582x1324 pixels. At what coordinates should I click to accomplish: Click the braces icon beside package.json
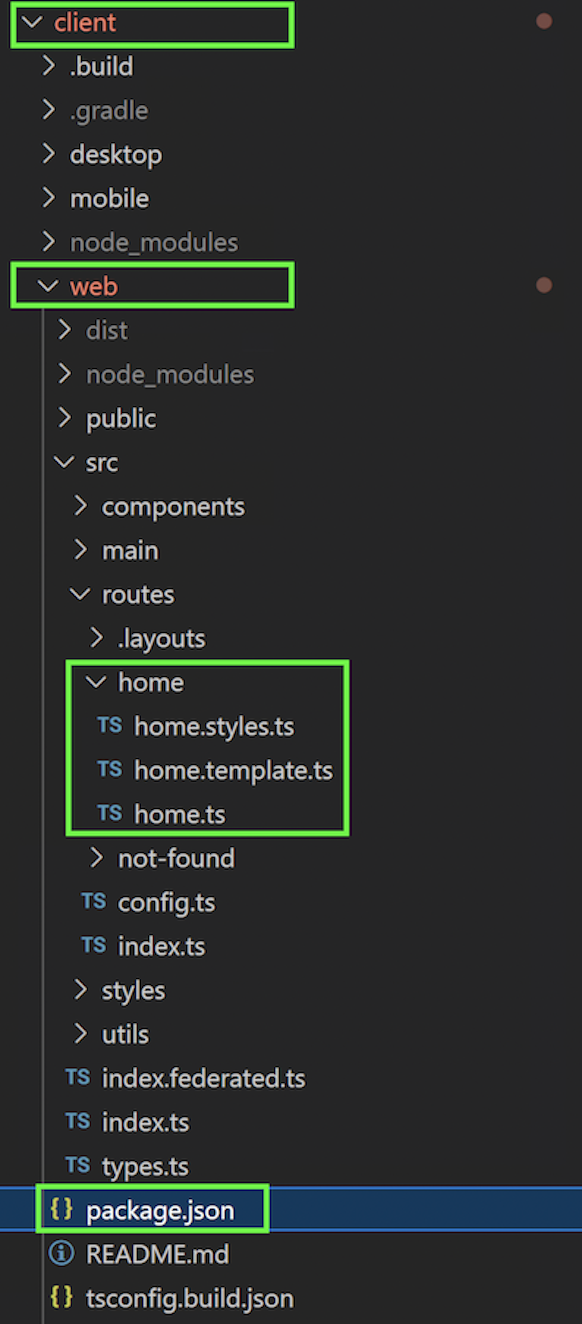point(62,1210)
